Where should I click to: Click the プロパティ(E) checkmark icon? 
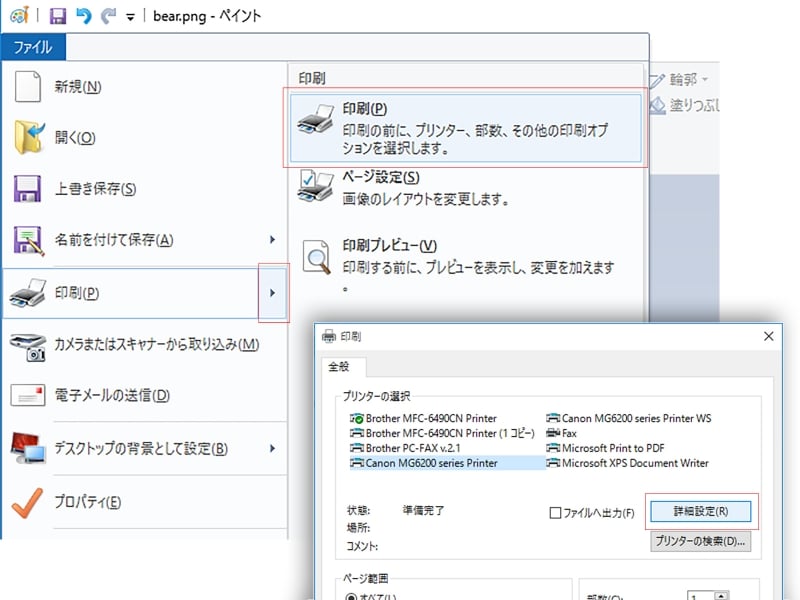tap(28, 503)
